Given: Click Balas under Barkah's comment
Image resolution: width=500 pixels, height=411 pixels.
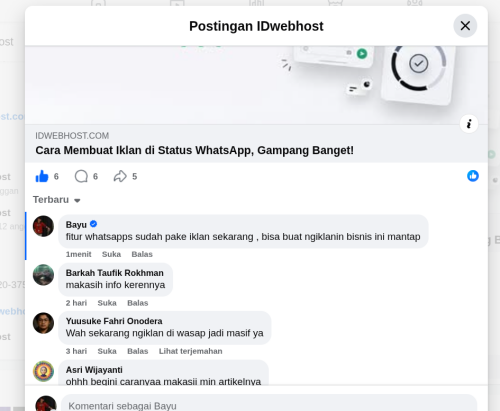Looking at the screenshot, I should [x=138, y=303].
